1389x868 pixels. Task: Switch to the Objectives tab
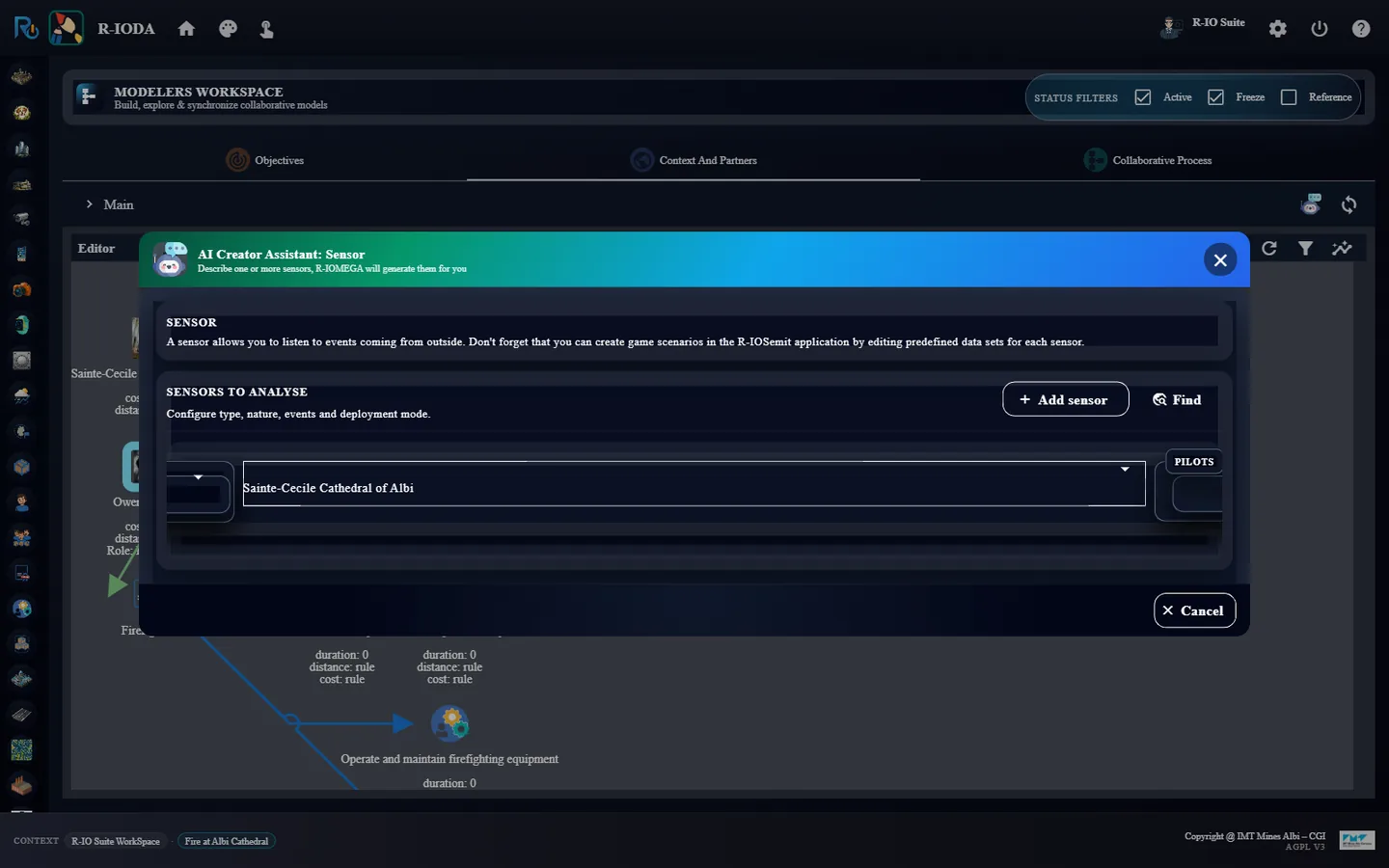coord(265,160)
